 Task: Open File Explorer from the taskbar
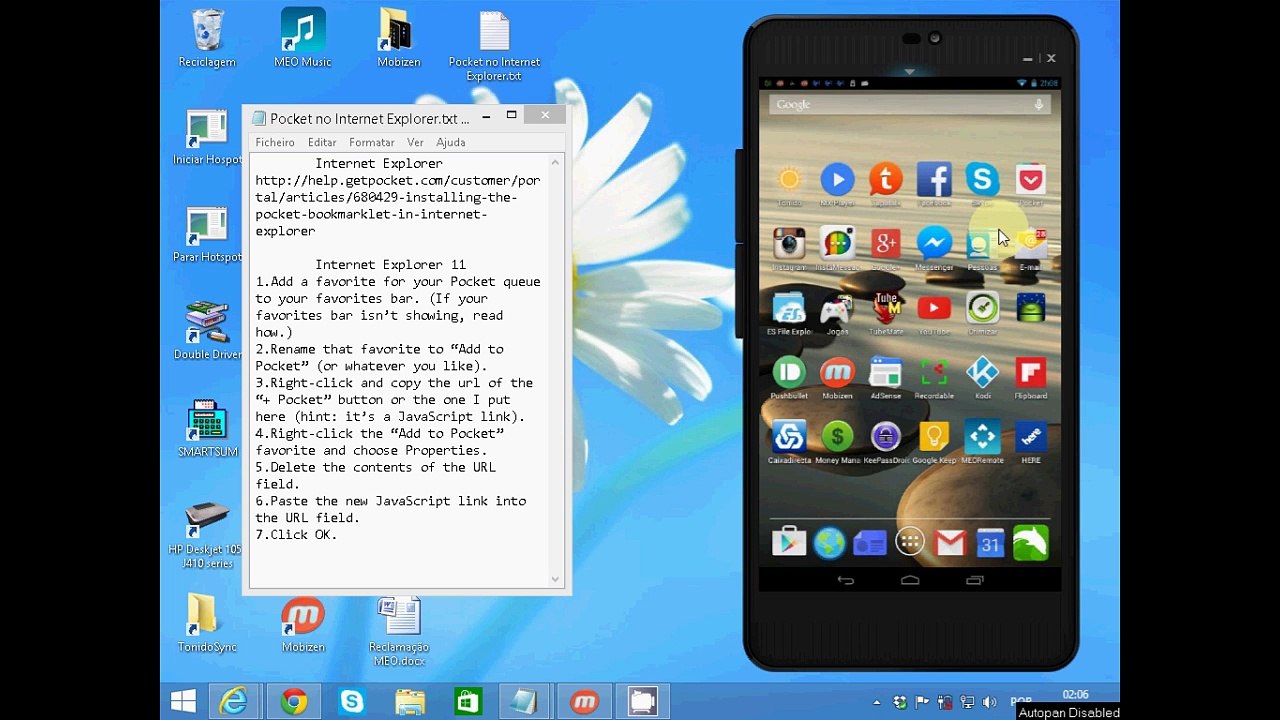tap(410, 701)
